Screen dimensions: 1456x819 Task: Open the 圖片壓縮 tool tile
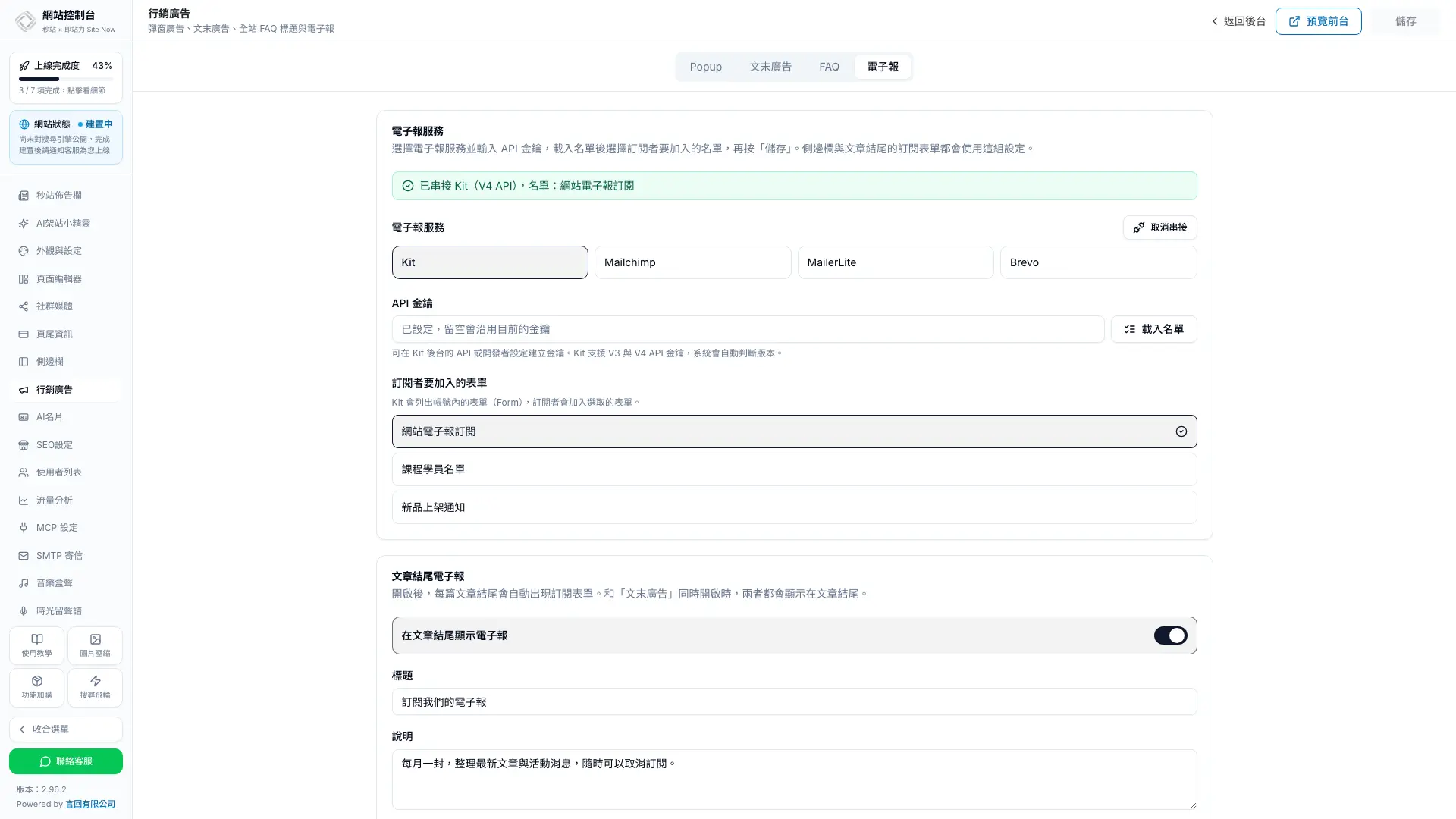95,645
